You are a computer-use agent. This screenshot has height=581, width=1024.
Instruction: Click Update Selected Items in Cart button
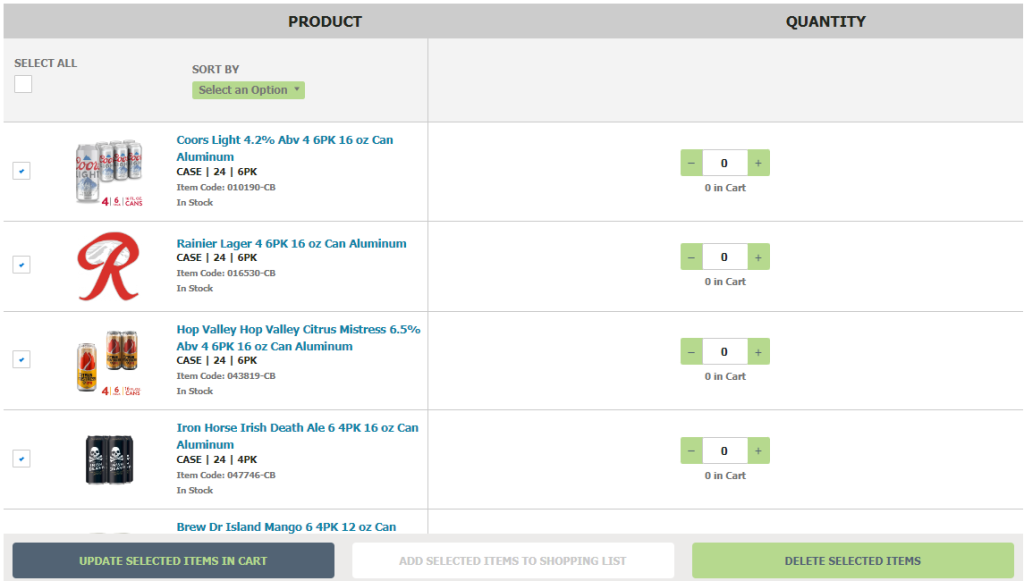173,561
